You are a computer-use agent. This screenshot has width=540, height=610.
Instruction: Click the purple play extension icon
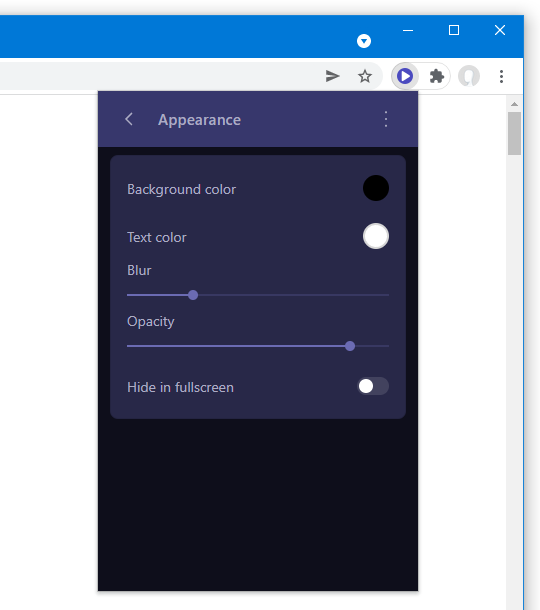(x=405, y=76)
